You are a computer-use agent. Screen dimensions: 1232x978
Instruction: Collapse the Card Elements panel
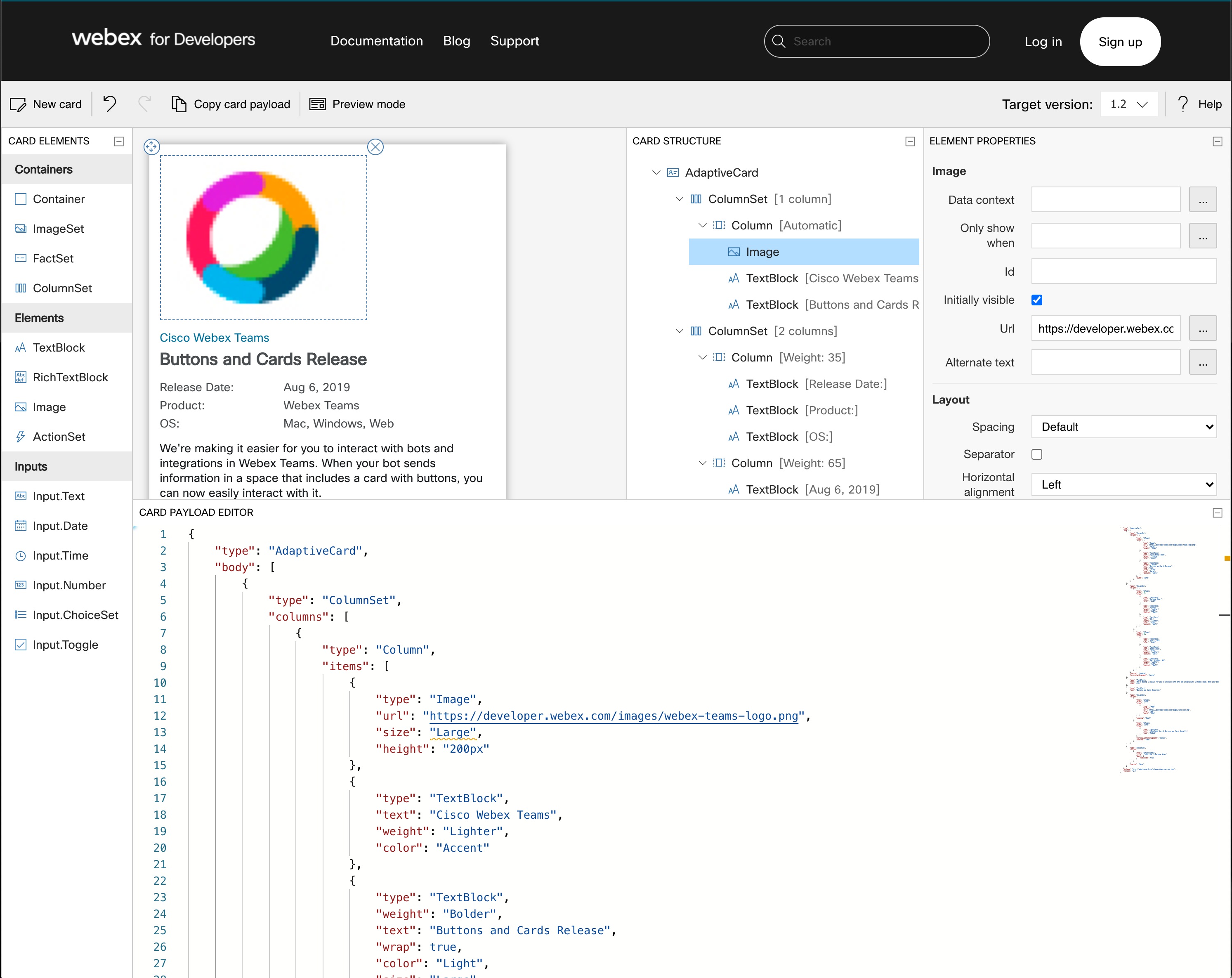(x=119, y=141)
